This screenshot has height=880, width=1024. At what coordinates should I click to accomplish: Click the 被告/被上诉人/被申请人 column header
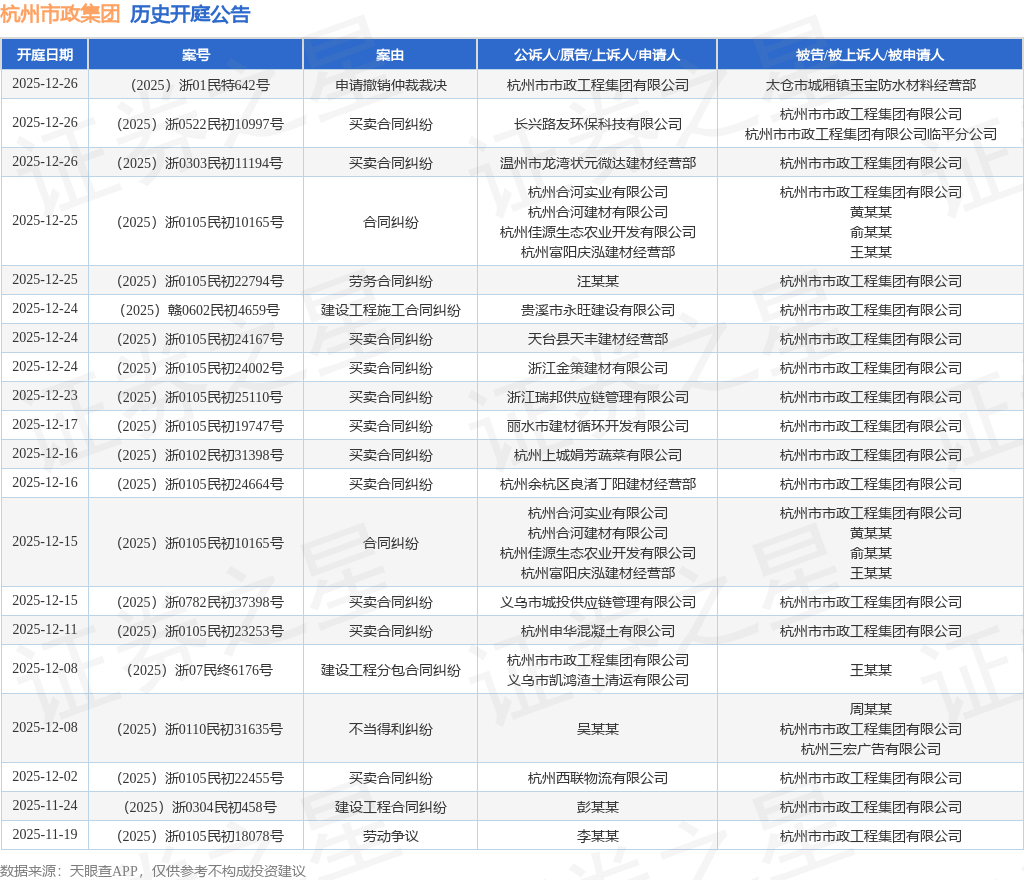[870, 55]
